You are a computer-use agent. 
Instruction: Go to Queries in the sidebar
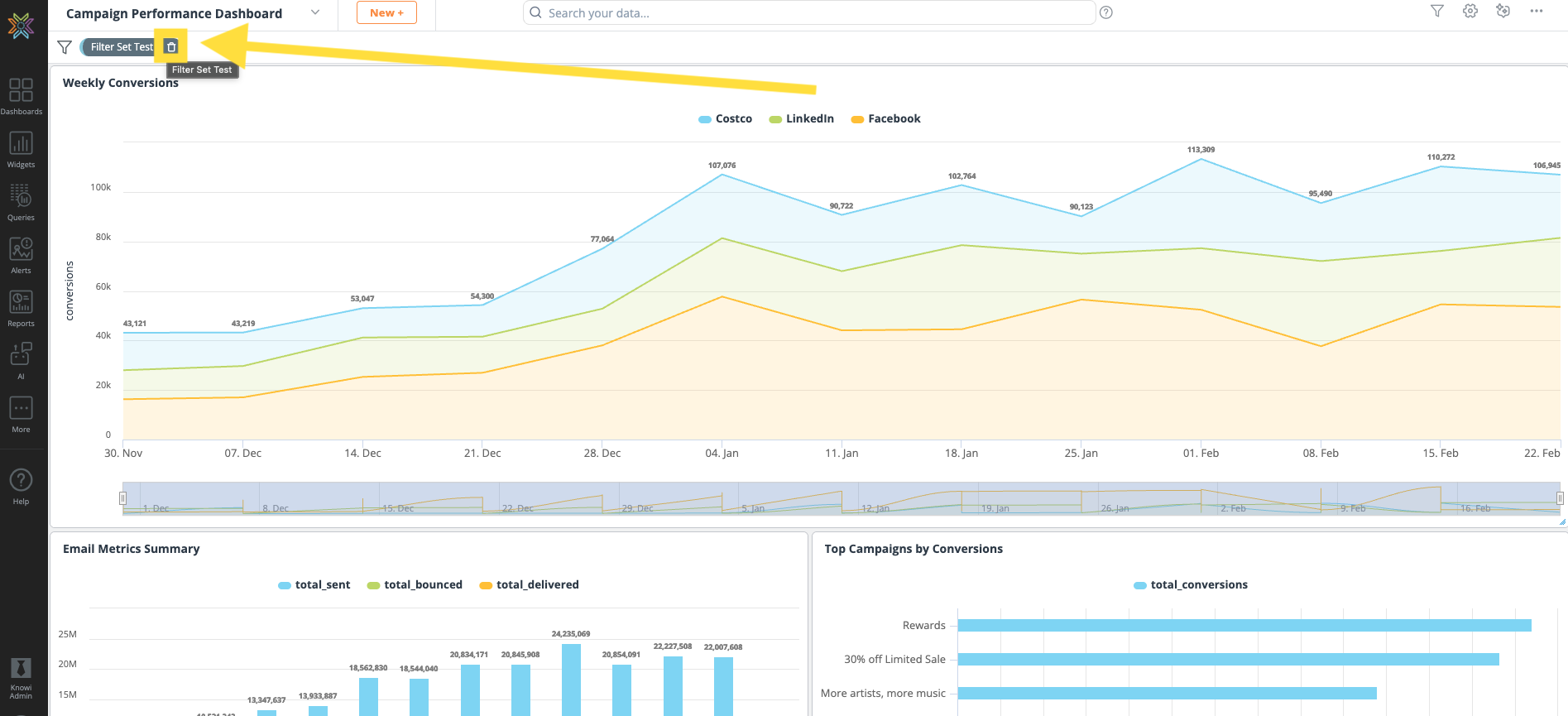tap(21, 202)
